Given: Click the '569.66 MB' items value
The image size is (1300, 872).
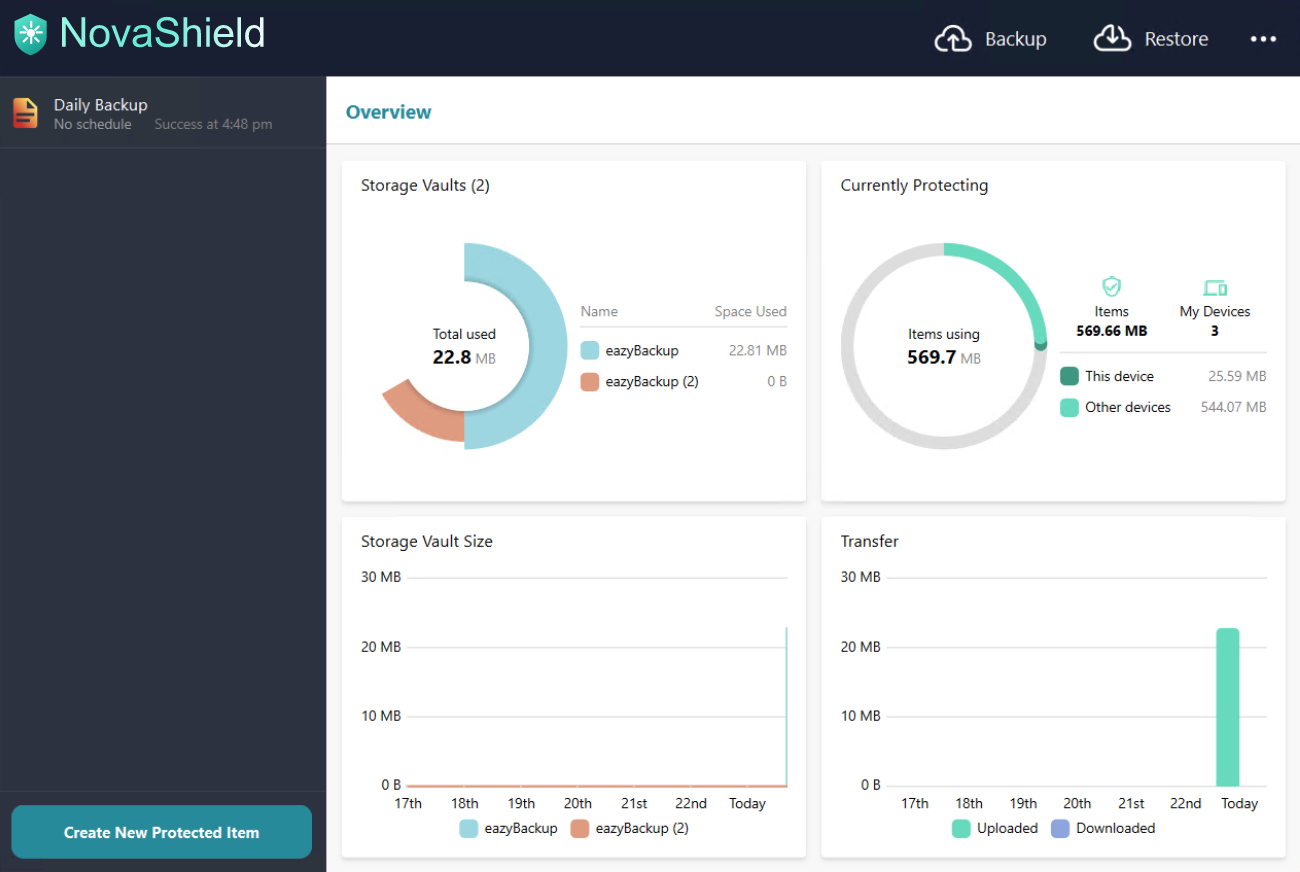Looking at the screenshot, I should pyautogui.click(x=1111, y=331).
